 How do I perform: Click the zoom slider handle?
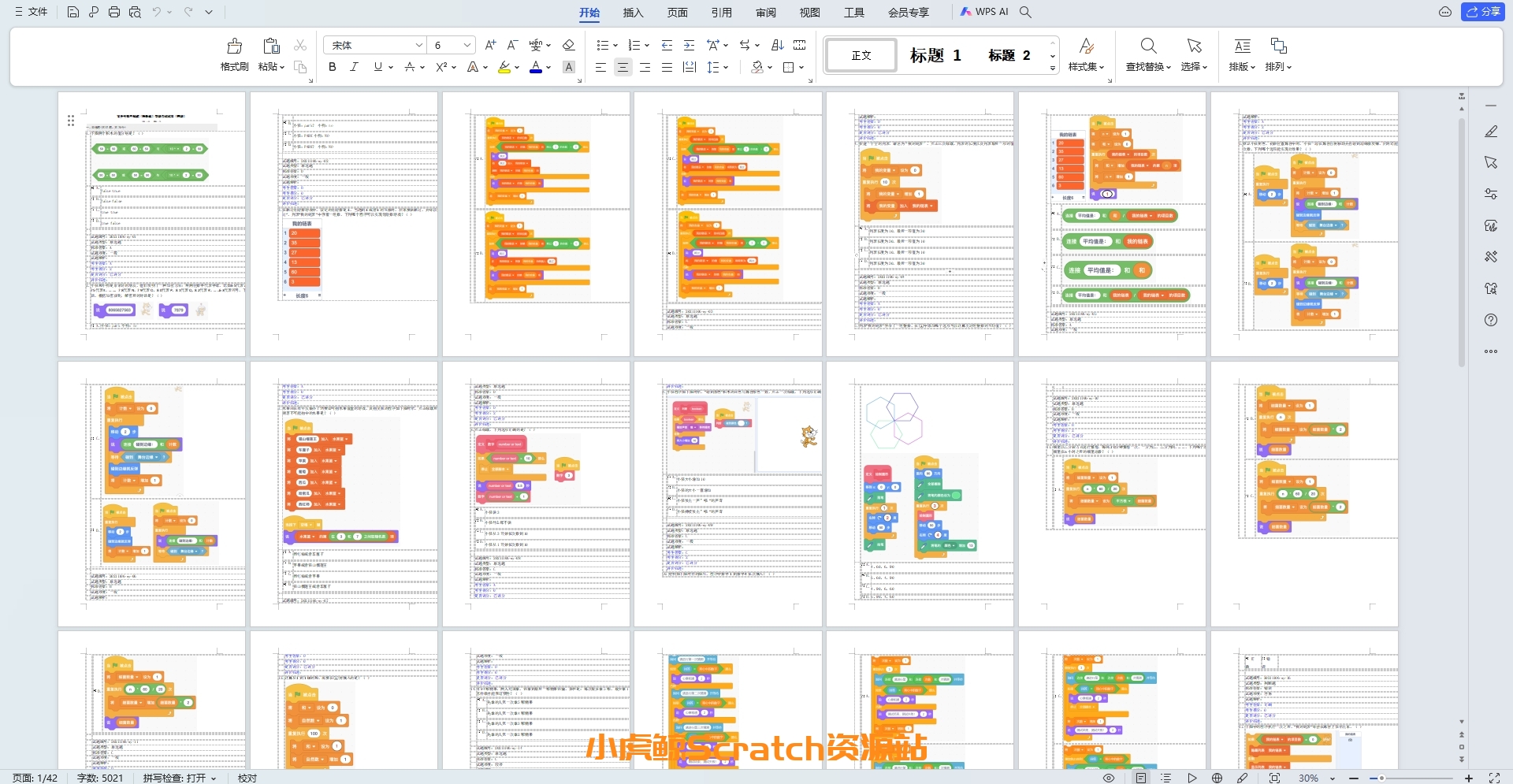1381,778
